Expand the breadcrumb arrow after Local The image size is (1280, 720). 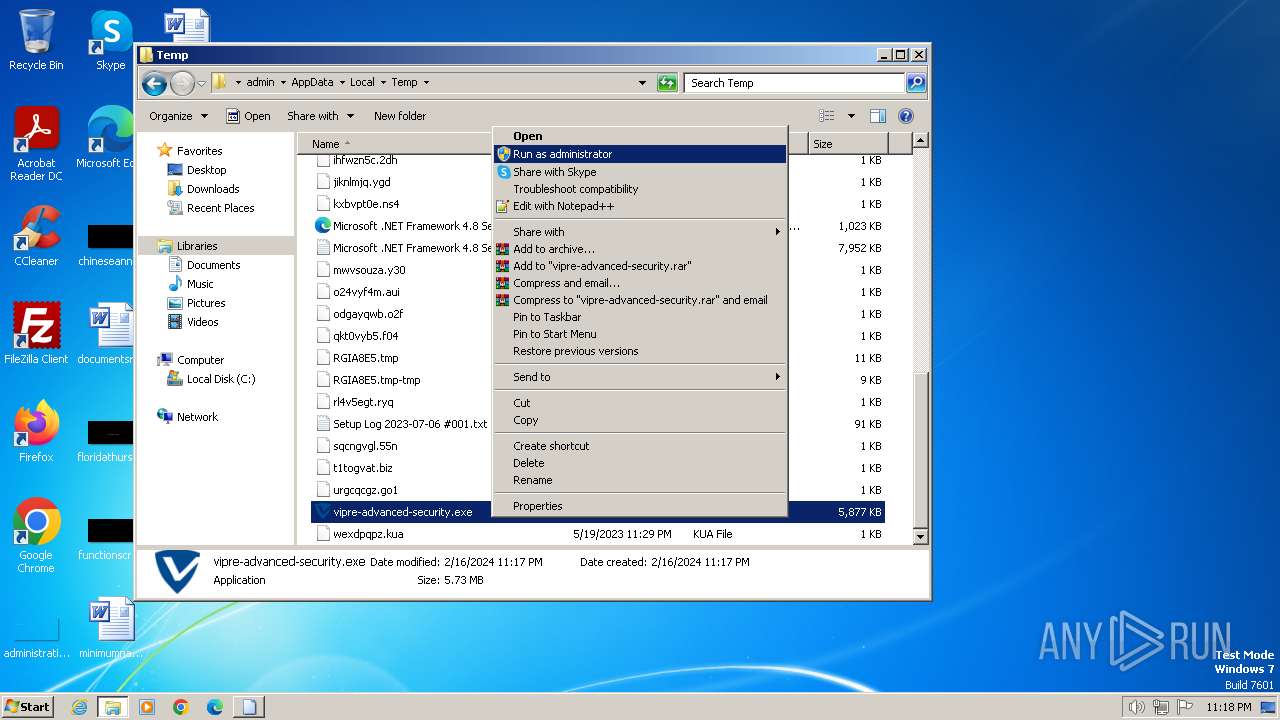pyautogui.click(x=382, y=83)
